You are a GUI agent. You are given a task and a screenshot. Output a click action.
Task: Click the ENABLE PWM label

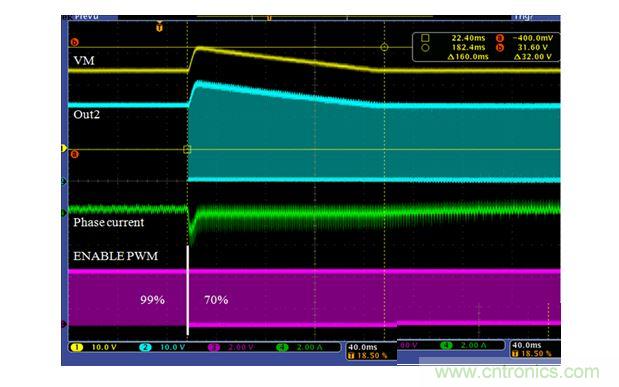(116, 256)
